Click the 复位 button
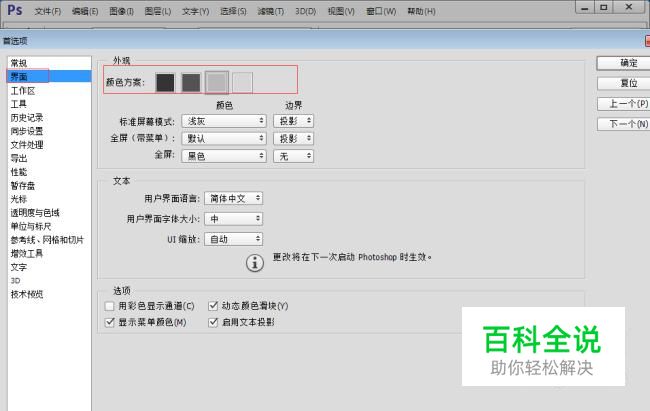Image resolution: width=650 pixels, height=411 pixels. pos(623,83)
